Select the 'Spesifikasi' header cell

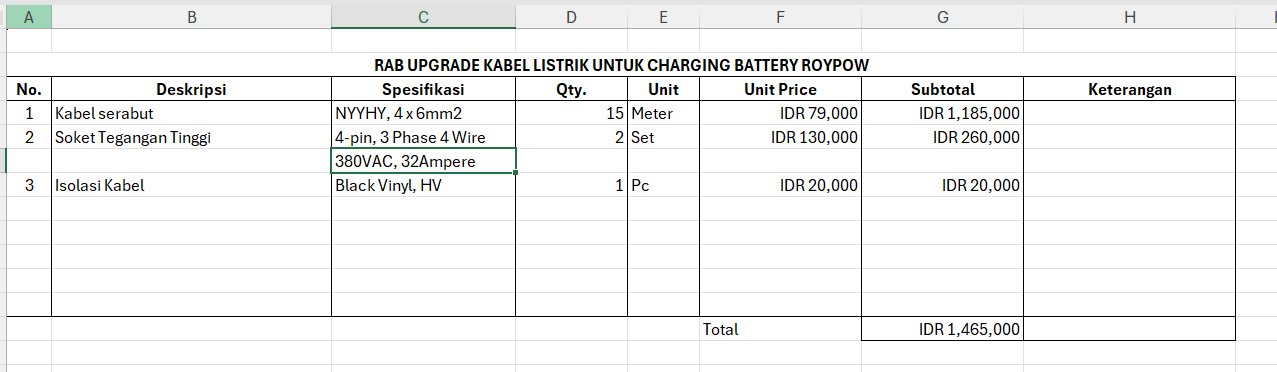point(423,89)
